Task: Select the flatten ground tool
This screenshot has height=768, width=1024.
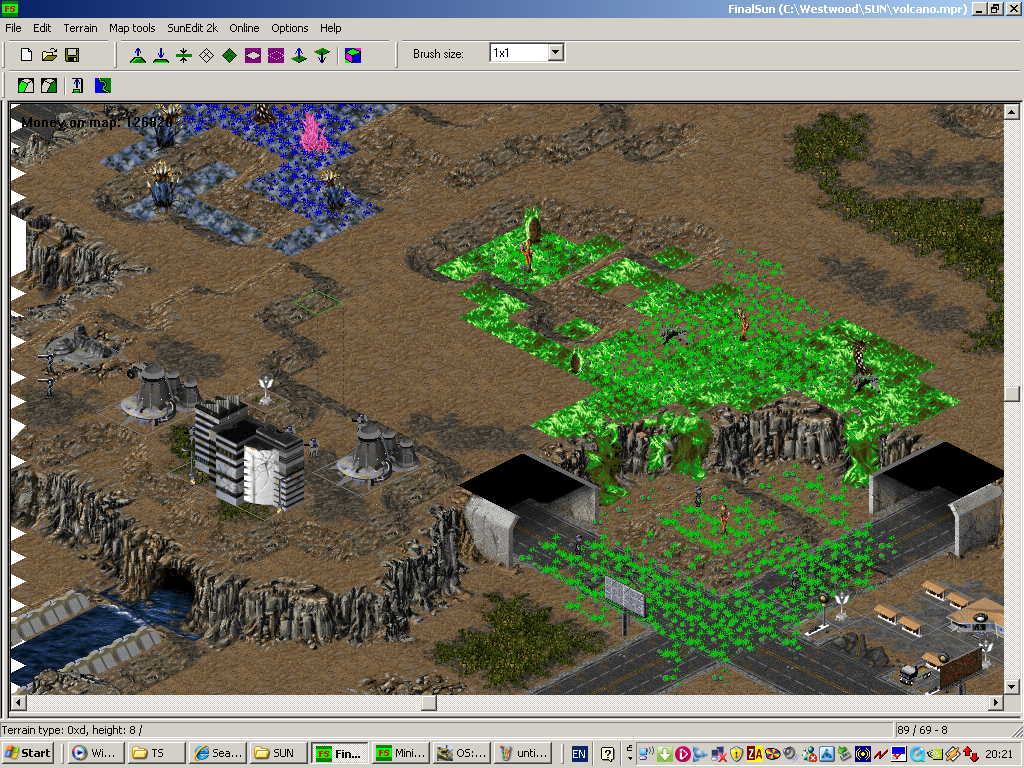Action: pyautogui.click(x=184, y=56)
